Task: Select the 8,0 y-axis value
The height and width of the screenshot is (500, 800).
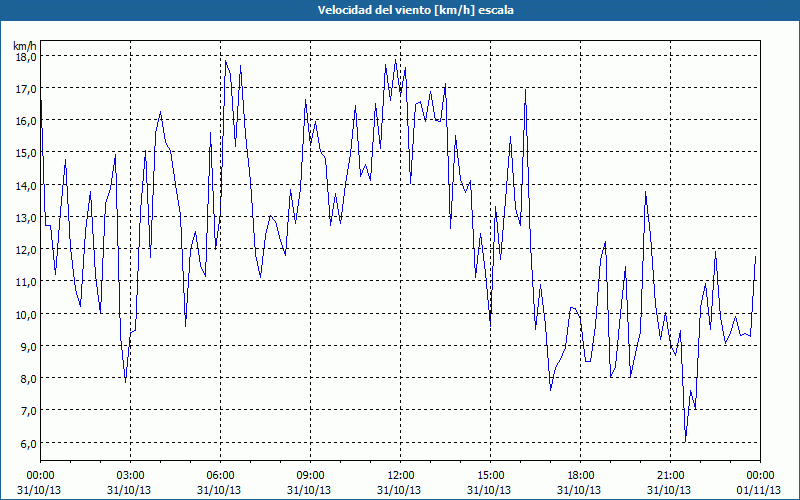Action: tap(29, 379)
